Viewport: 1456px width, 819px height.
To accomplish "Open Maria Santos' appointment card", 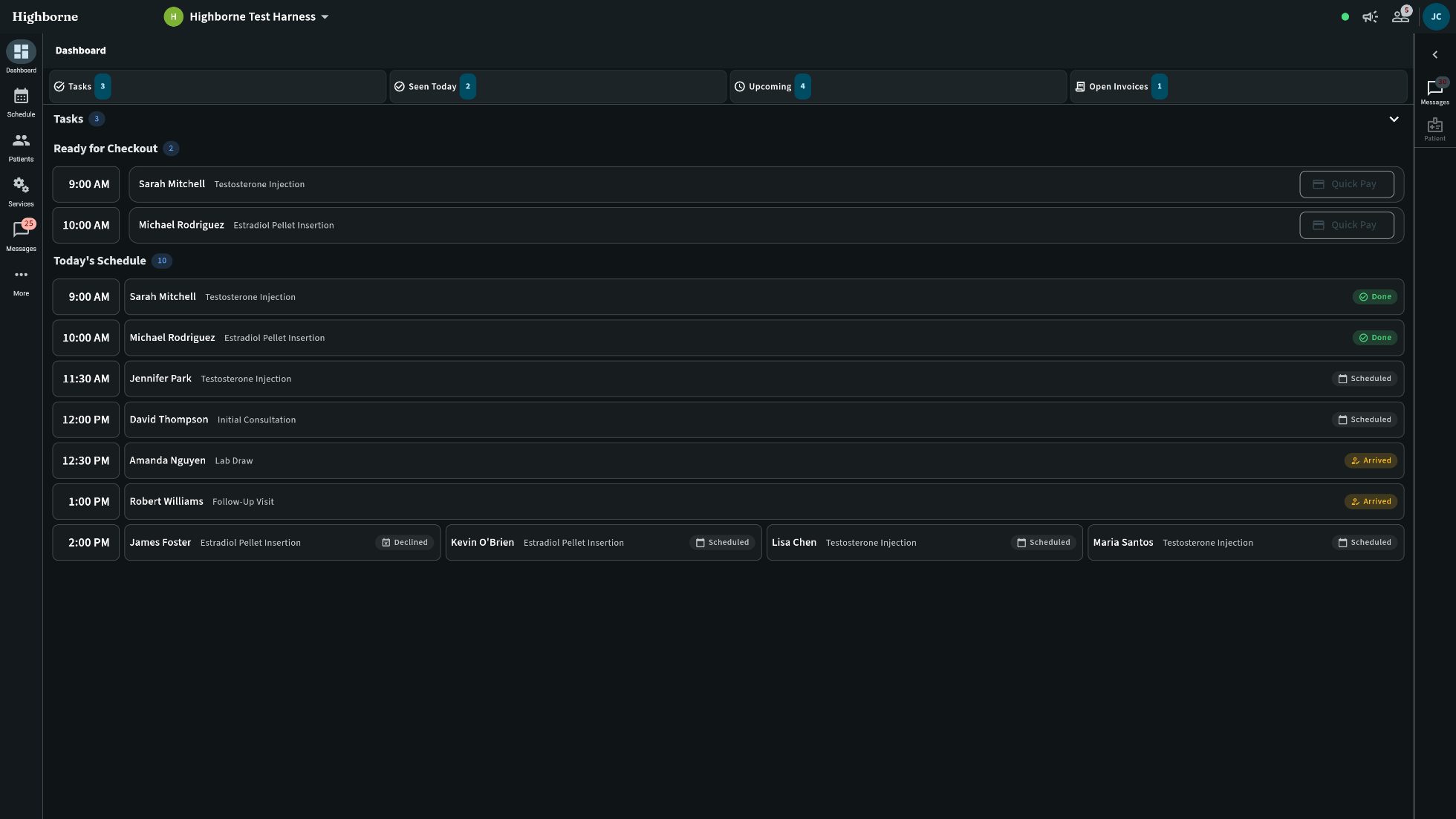I will coord(1246,543).
